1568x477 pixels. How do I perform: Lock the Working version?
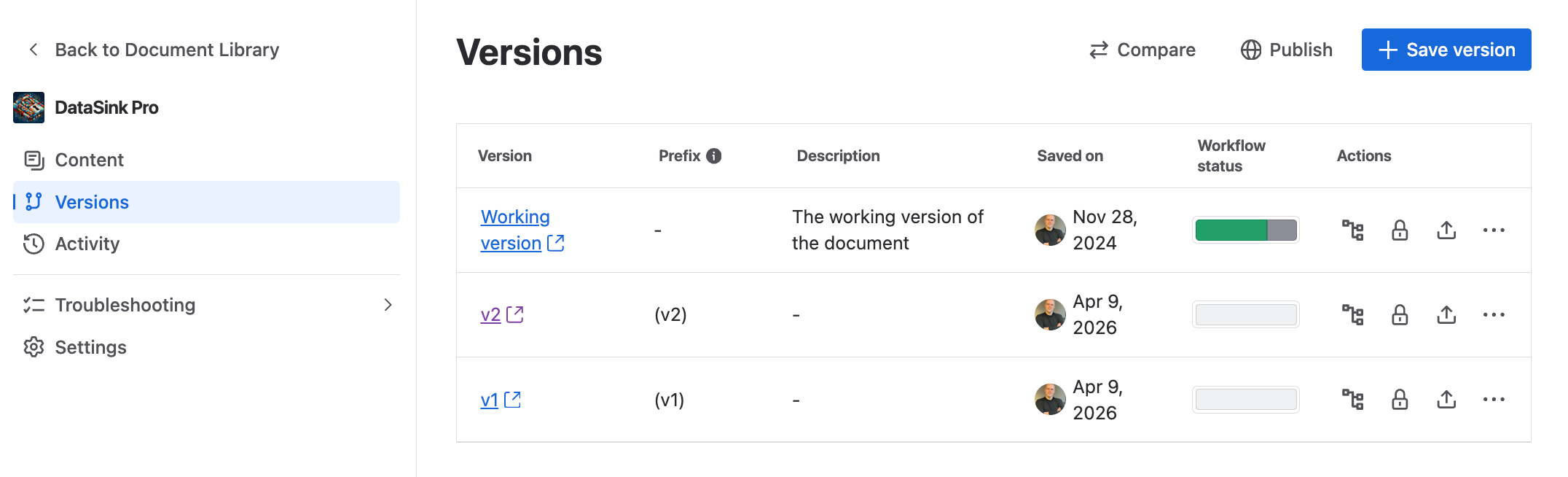click(1400, 230)
